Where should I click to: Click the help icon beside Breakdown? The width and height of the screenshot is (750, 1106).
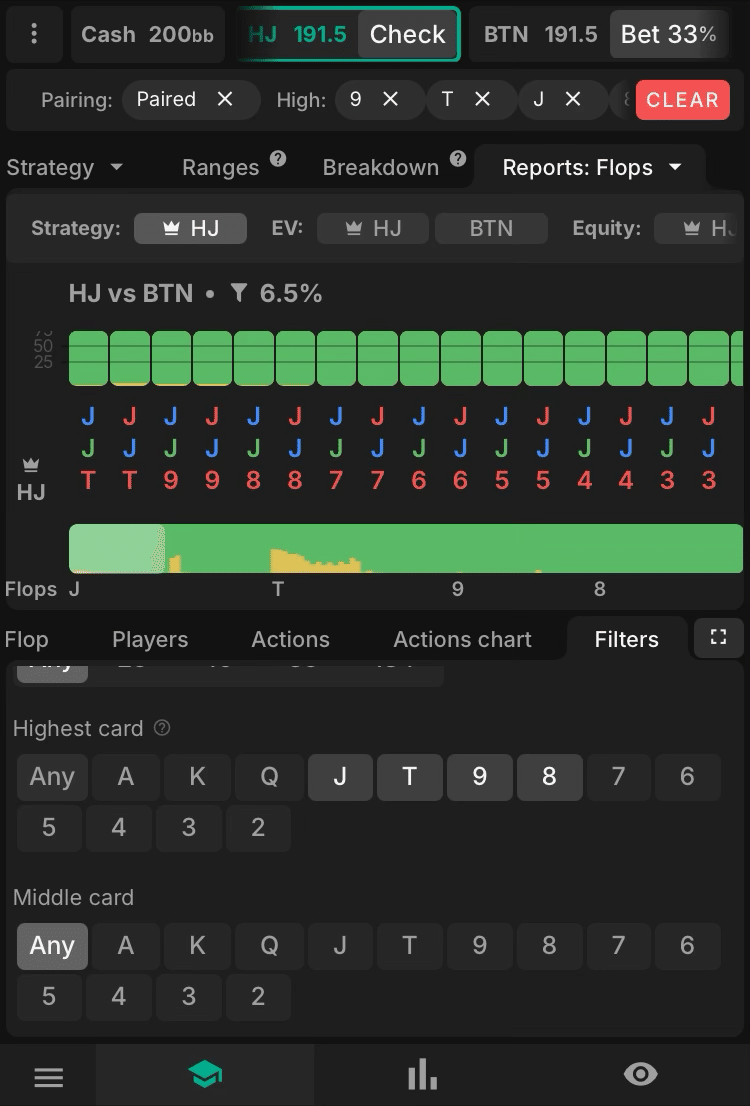click(x=458, y=159)
